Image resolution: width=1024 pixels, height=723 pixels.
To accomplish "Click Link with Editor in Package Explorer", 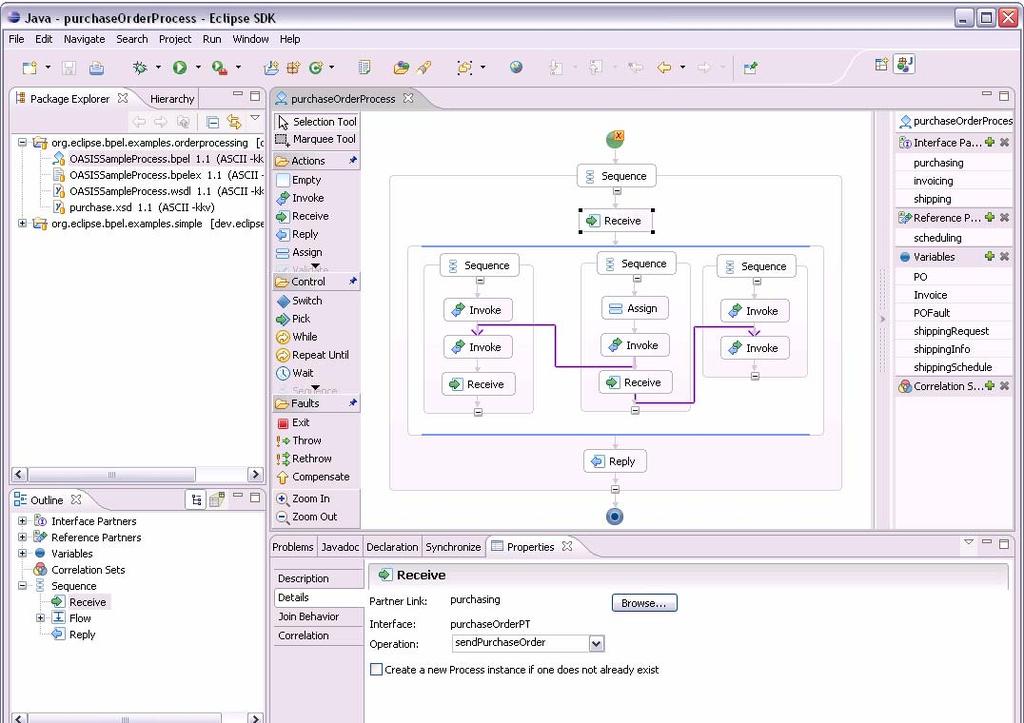I will coord(234,121).
